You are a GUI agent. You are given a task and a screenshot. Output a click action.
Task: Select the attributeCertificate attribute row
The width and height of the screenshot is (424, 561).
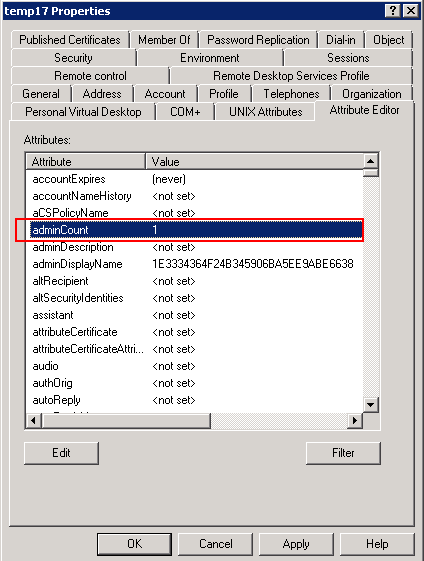coord(195,332)
